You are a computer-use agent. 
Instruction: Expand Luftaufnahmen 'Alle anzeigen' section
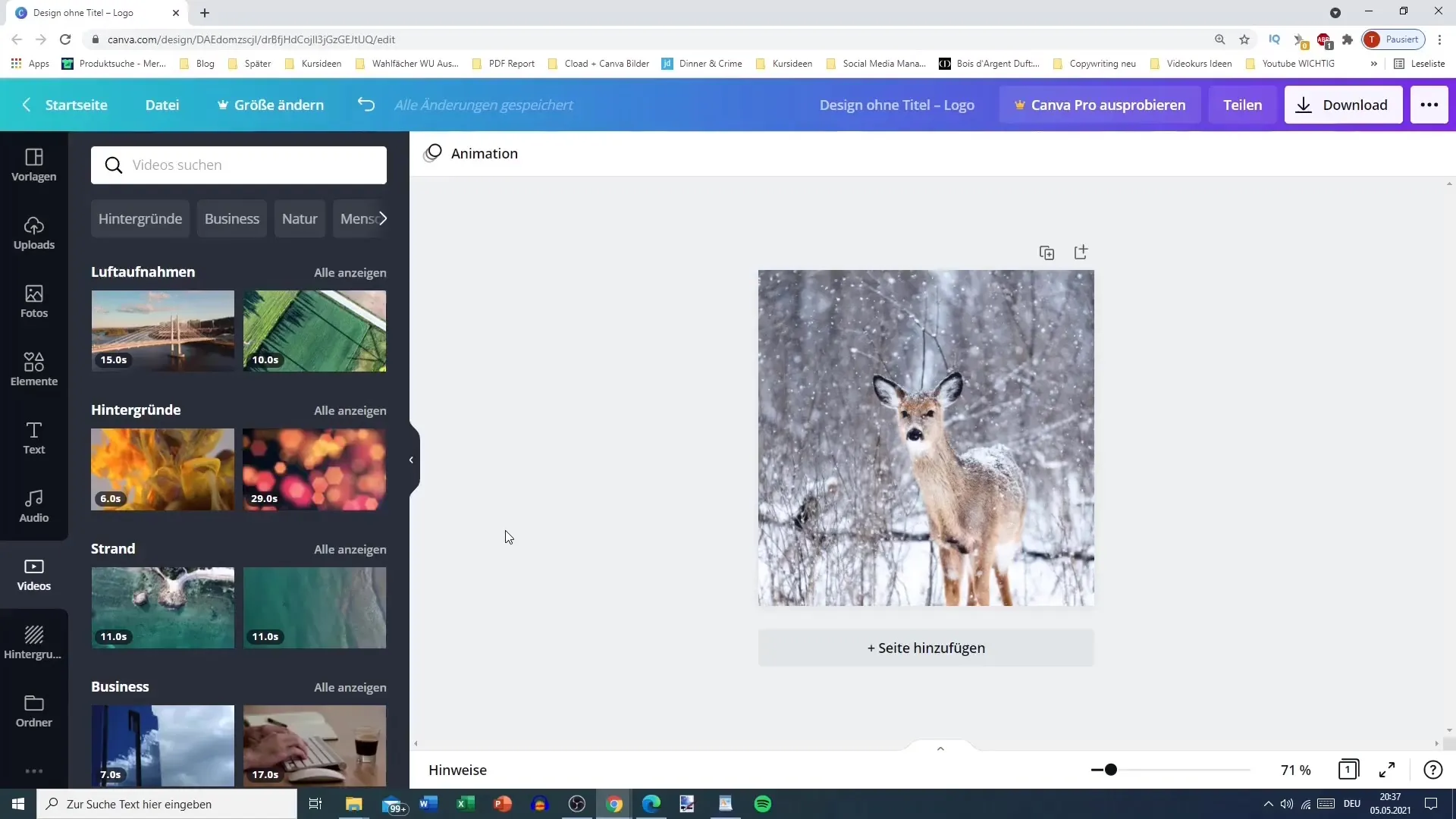point(351,272)
